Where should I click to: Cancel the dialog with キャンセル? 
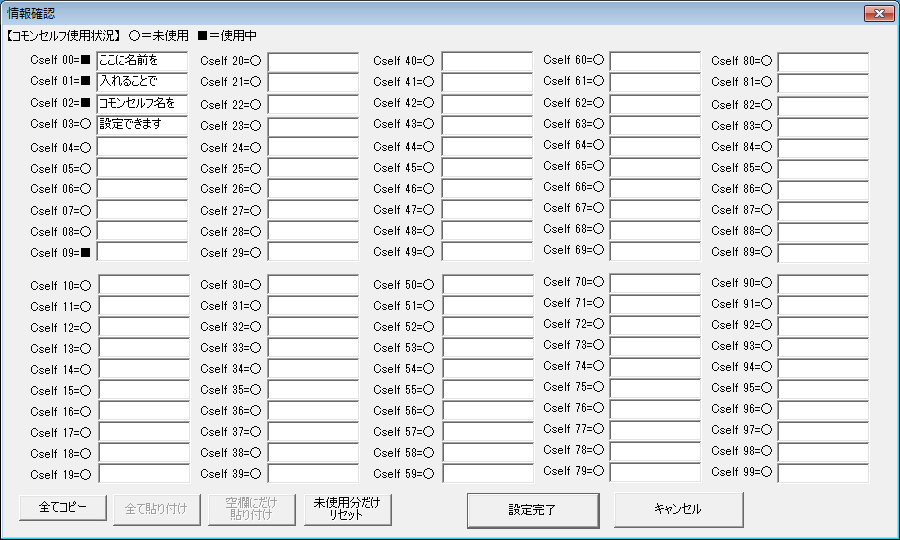point(678,509)
